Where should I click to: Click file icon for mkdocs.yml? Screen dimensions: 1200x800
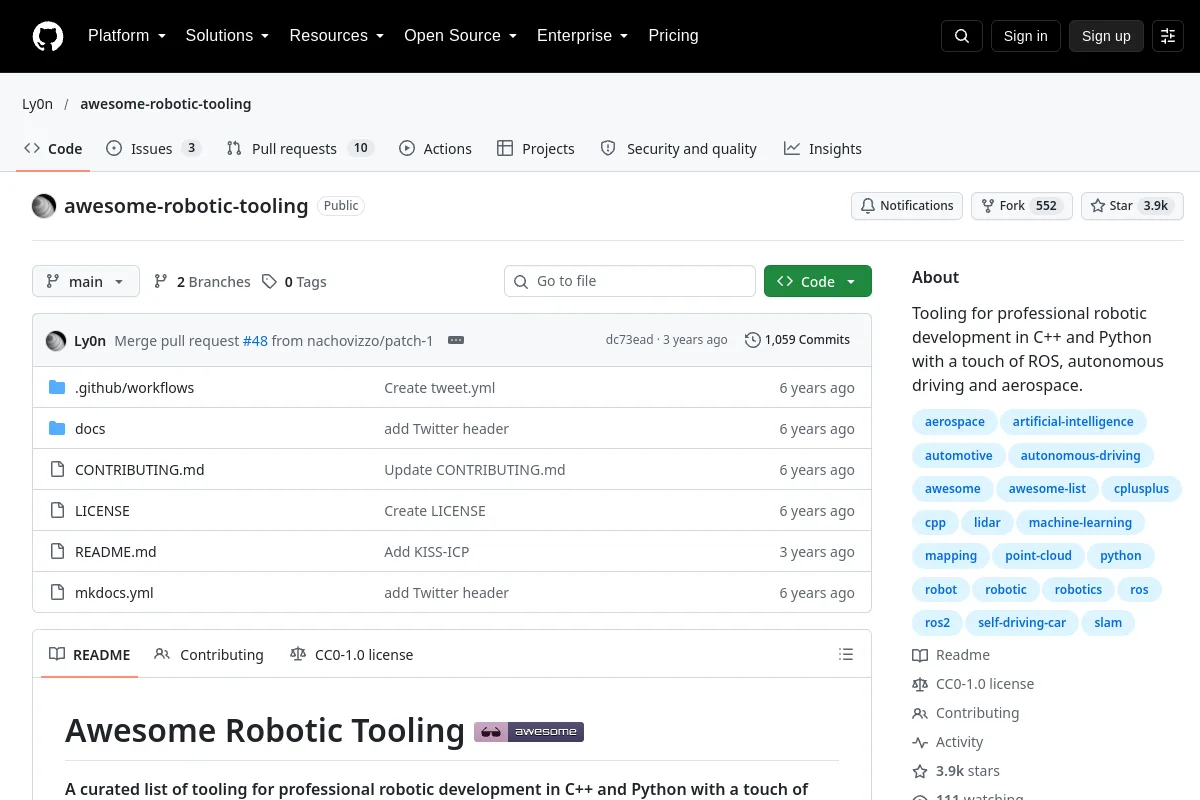point(57,593)
